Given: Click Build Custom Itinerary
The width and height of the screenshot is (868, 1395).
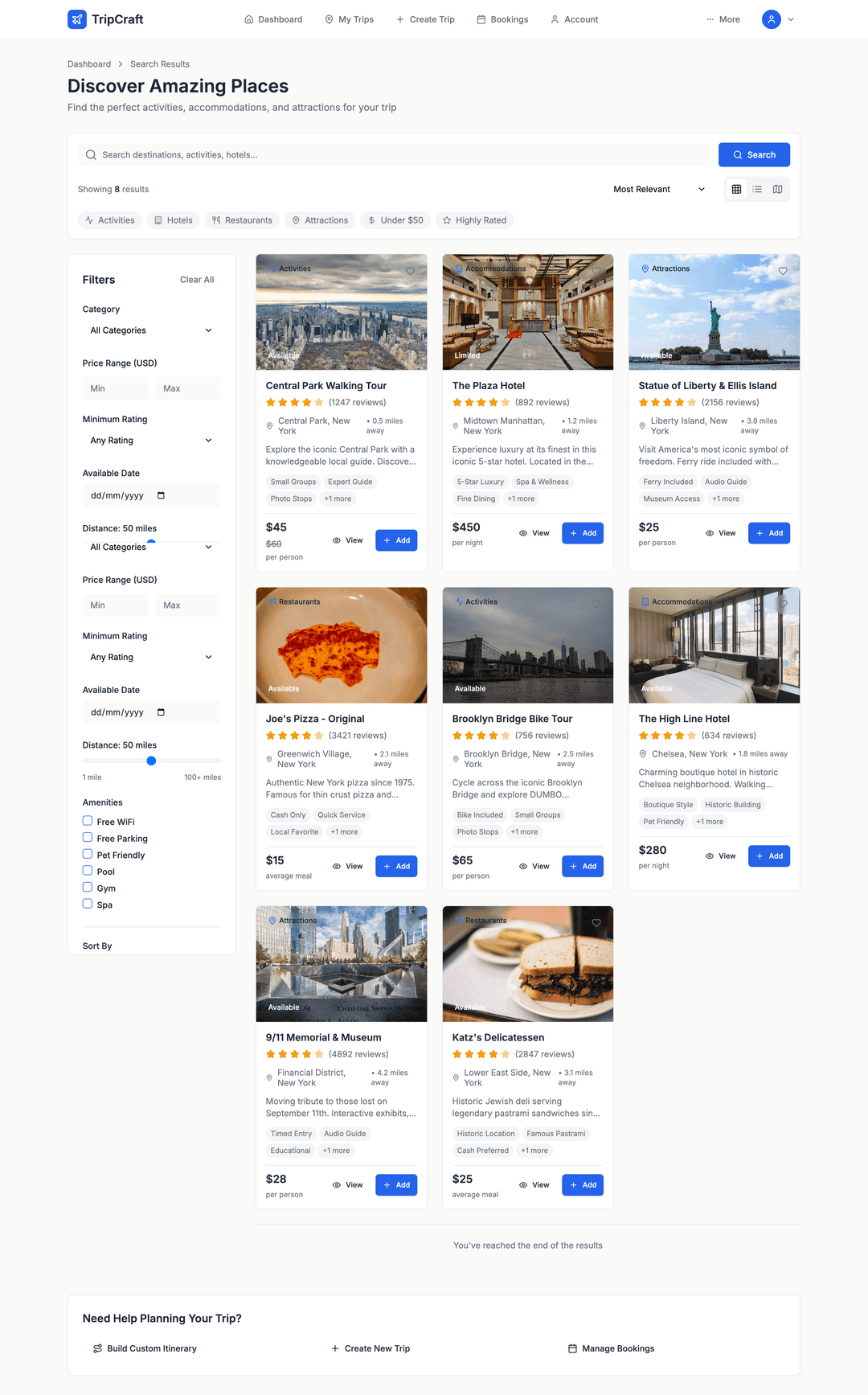Looking at the screenshot, I should [145, 1348].
